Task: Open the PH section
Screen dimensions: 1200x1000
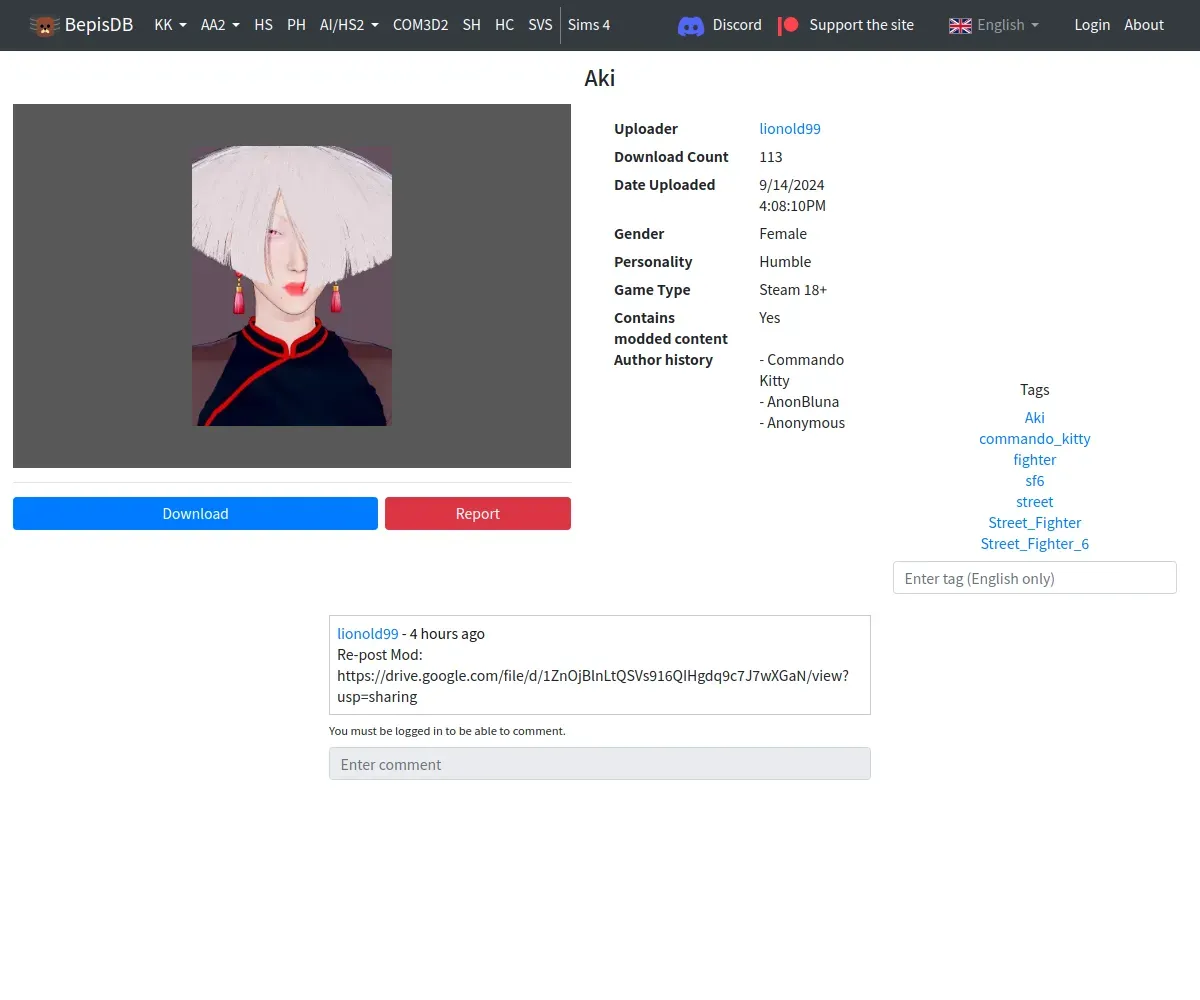Action: pos(296,25)
